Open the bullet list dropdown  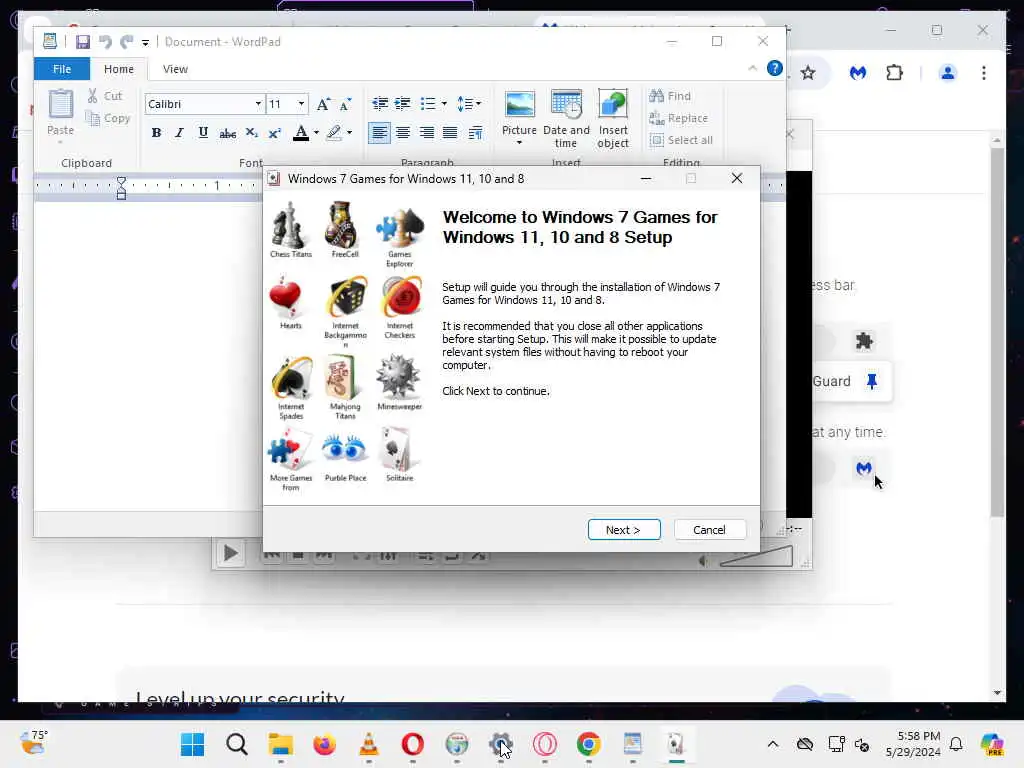[443, 104]
